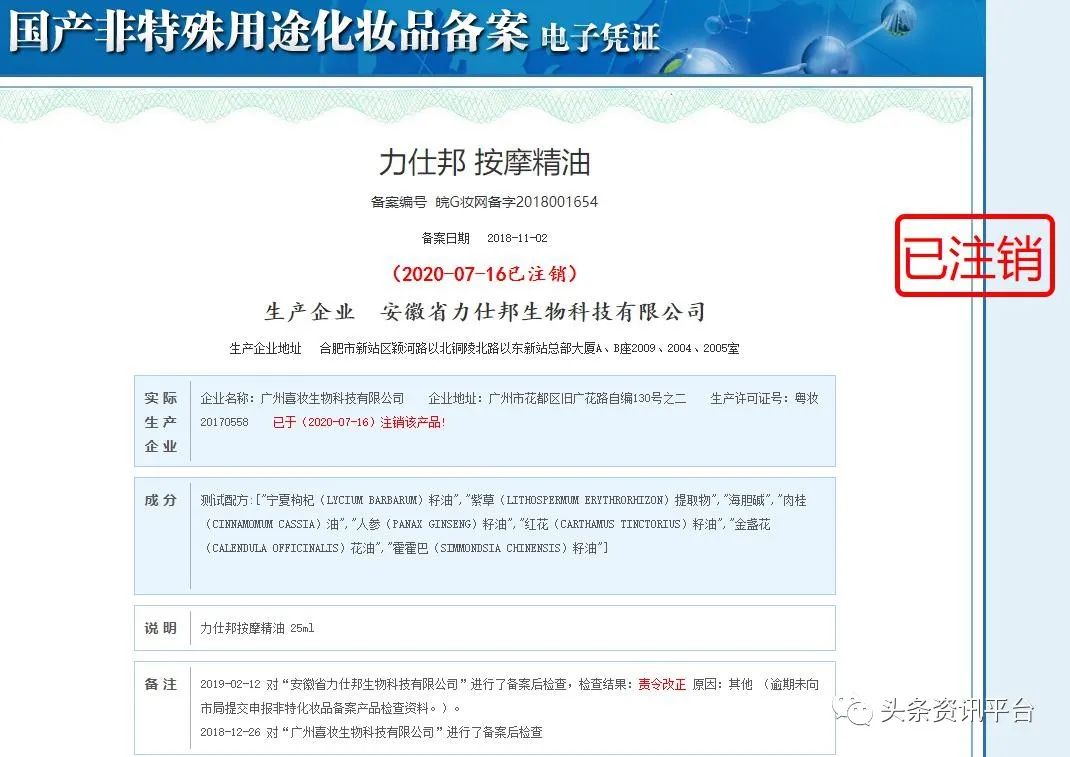This screenshot has height=757, width=1070.
Task: Select ingredient 红花 (CARTHAMUS TINCTORIUS) 籽油
Action: coord(619,524)
